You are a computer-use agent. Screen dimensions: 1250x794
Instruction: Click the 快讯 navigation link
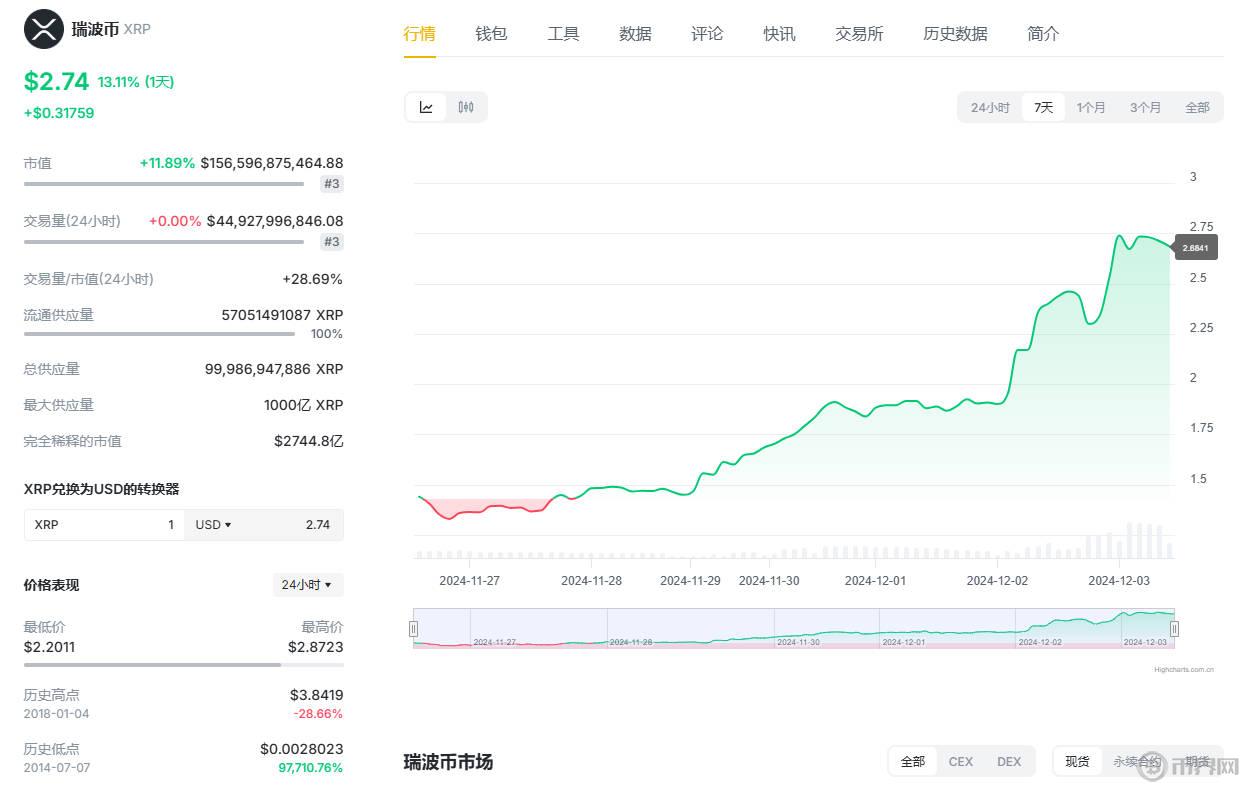pyautogui.click(x=779, y=33)
